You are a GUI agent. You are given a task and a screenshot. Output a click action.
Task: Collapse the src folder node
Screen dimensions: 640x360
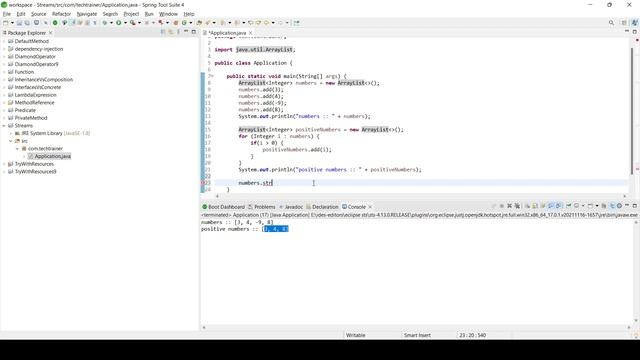tap(11, 141)
